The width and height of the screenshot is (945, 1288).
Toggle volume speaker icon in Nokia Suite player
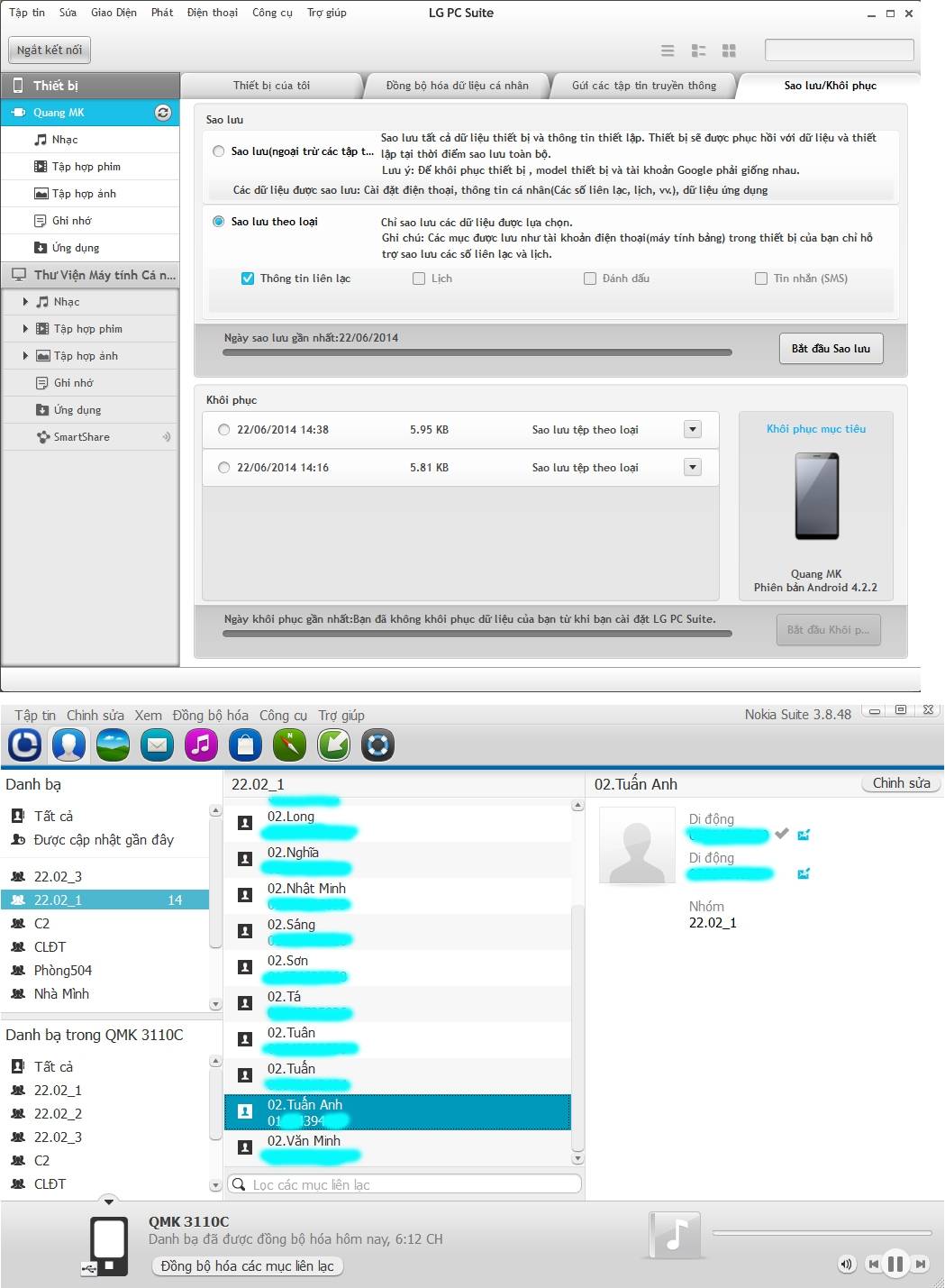tap(846, 1265)
